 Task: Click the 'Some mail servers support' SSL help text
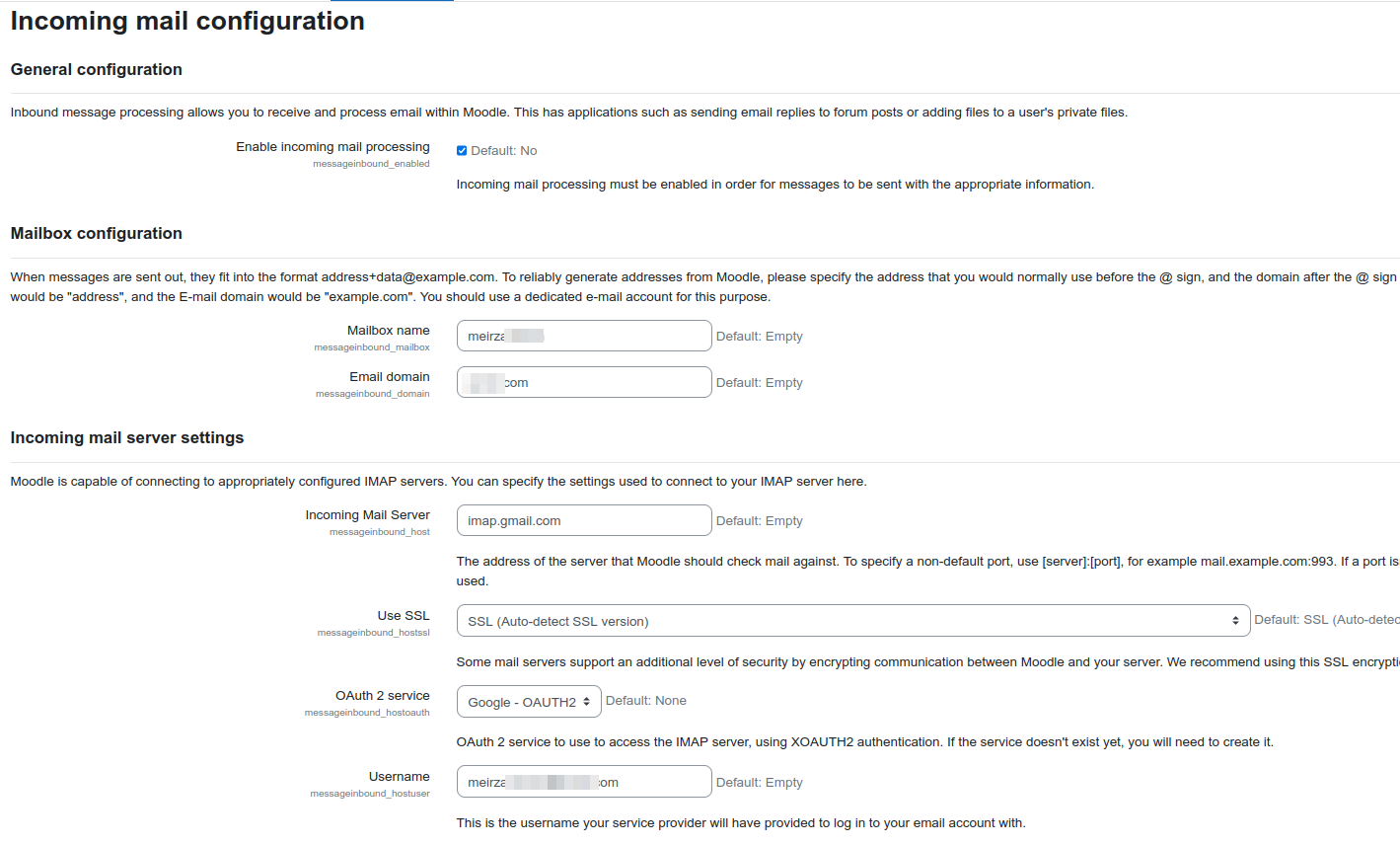click(x=927, y=661)
